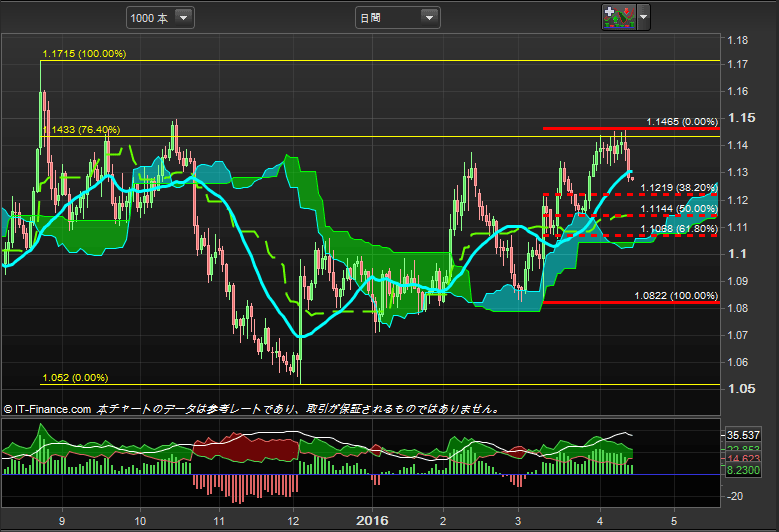Click the 1.07 price axis label
Viewport: 779px width, 532px height.
(x=738, y=335)
